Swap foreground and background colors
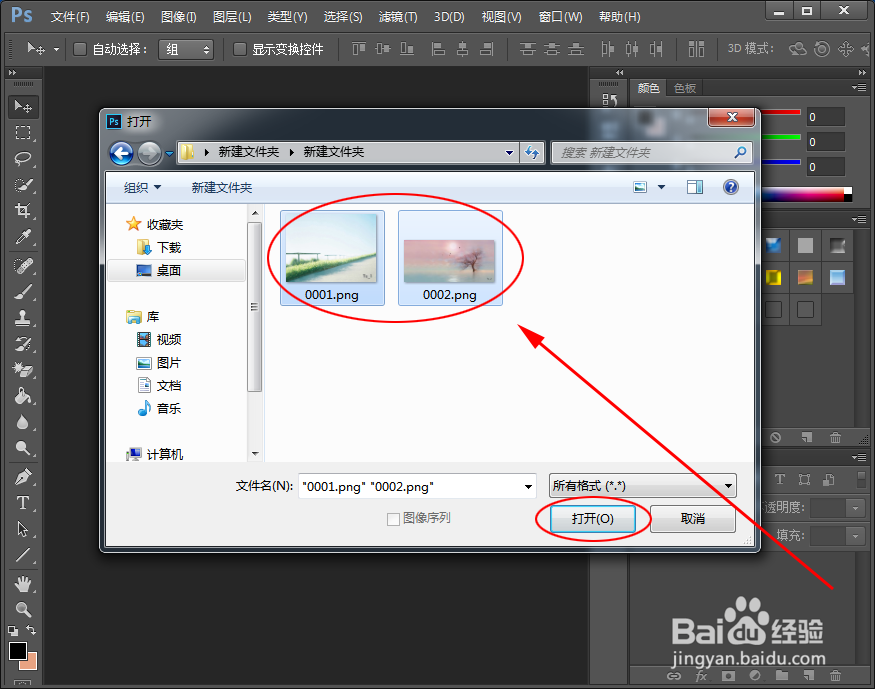Image resolution: width=875 pixels, height=689 pixels. [31, 630]
